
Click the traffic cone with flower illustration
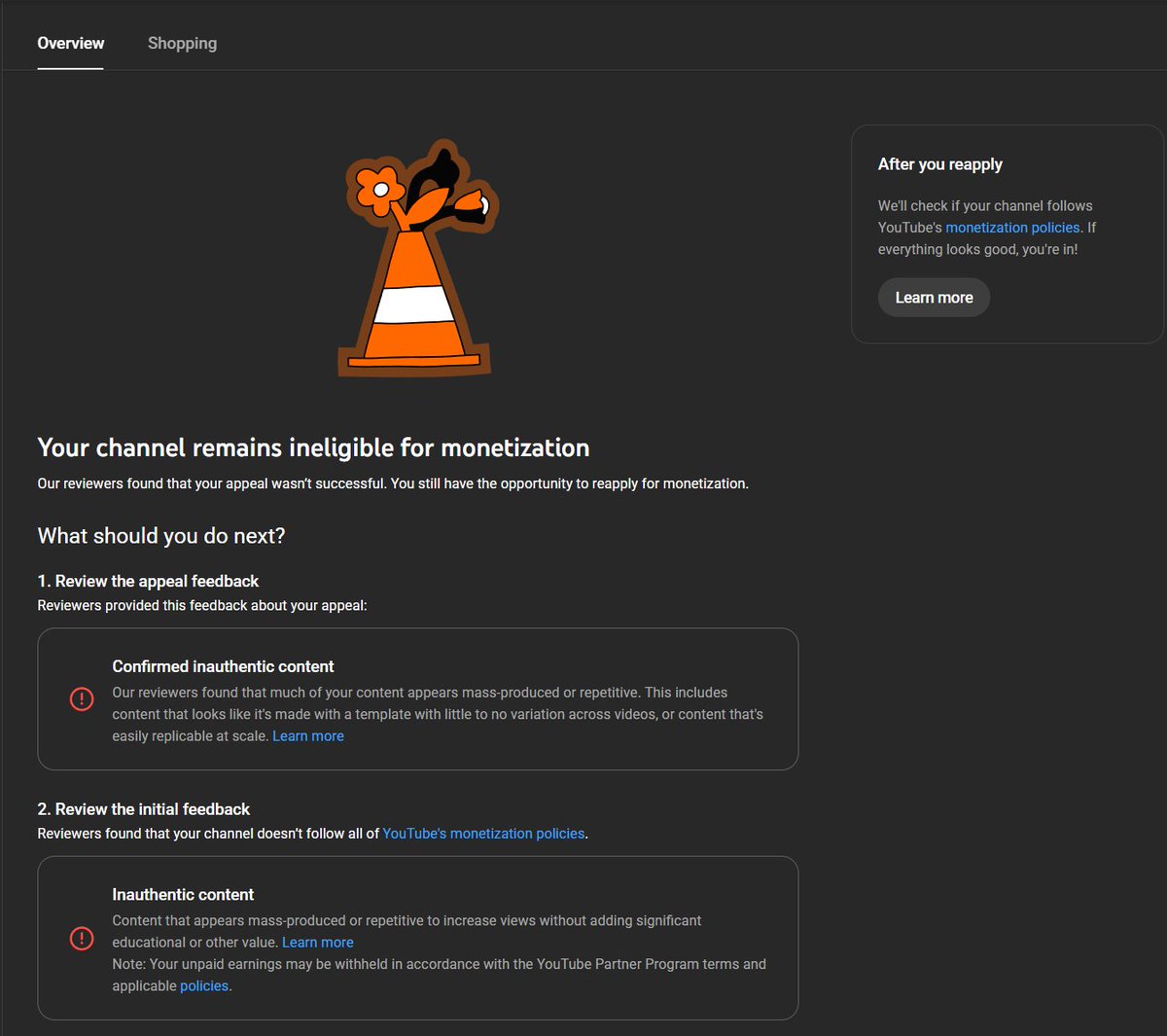pyautogui.click(x=416, y=258)
